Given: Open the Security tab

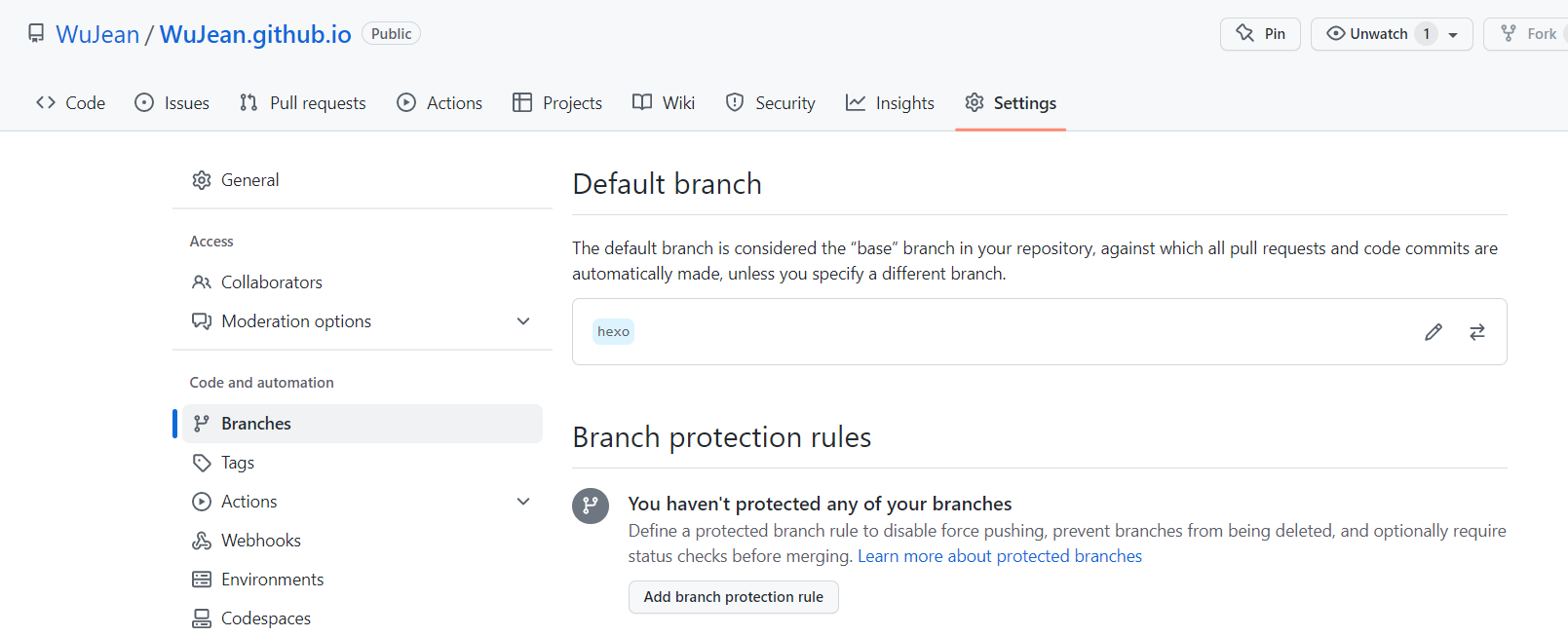Looking at the screenshot, I should pos(770,102).
